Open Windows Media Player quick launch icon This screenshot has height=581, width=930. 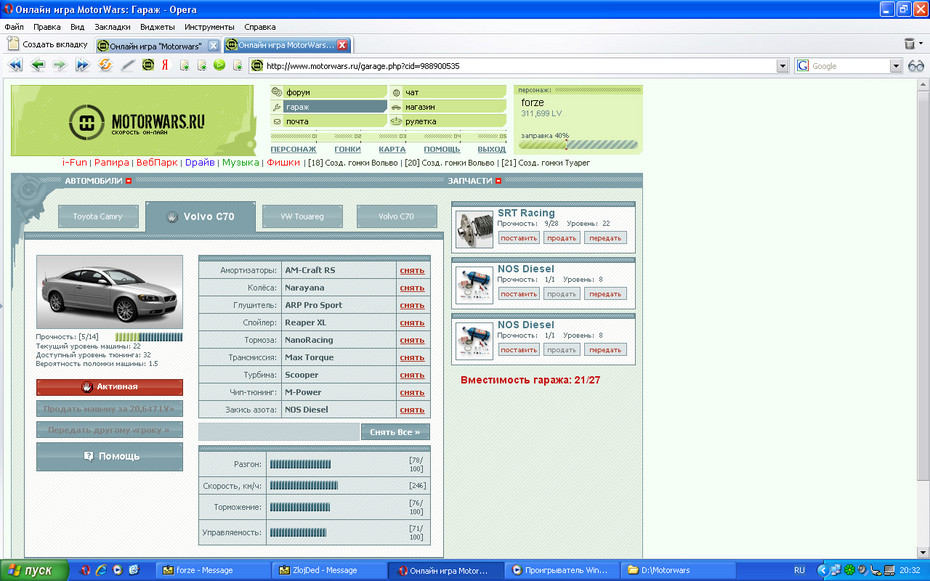[x=117, y=570]
